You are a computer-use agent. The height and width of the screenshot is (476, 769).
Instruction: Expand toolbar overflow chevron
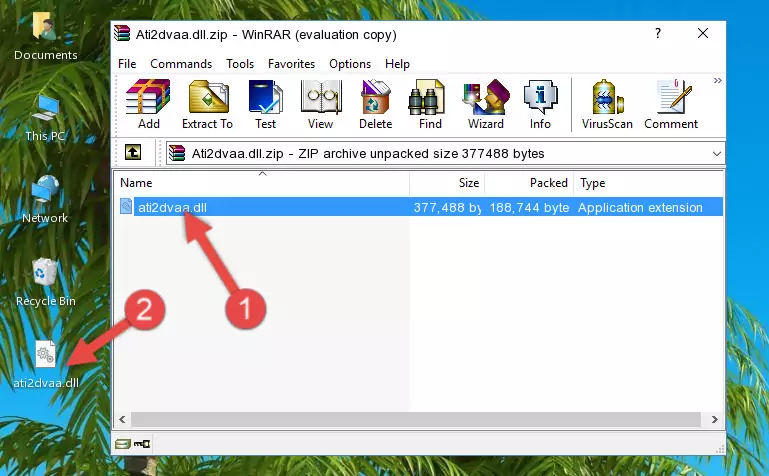click(718, 80)
